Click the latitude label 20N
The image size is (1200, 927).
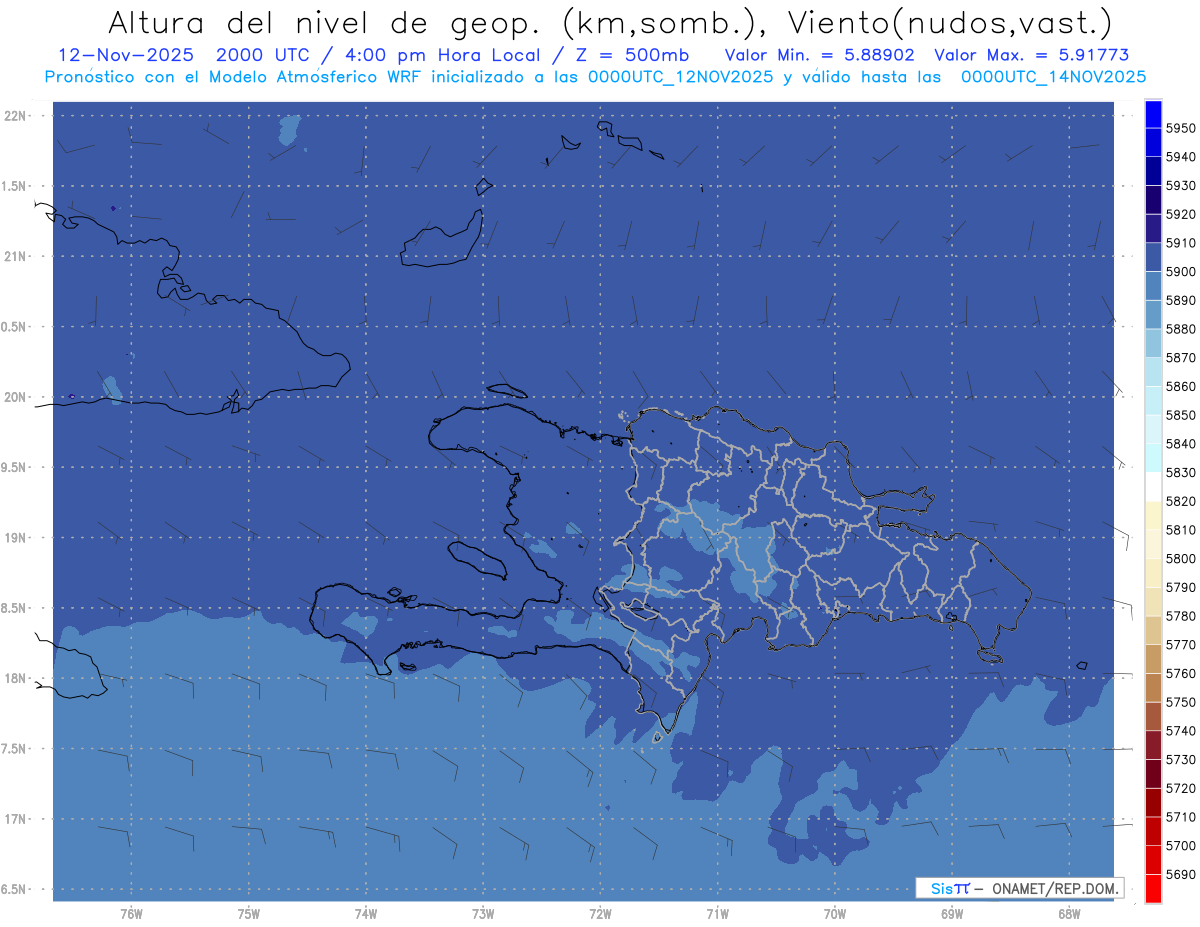(x=15, y=397)
